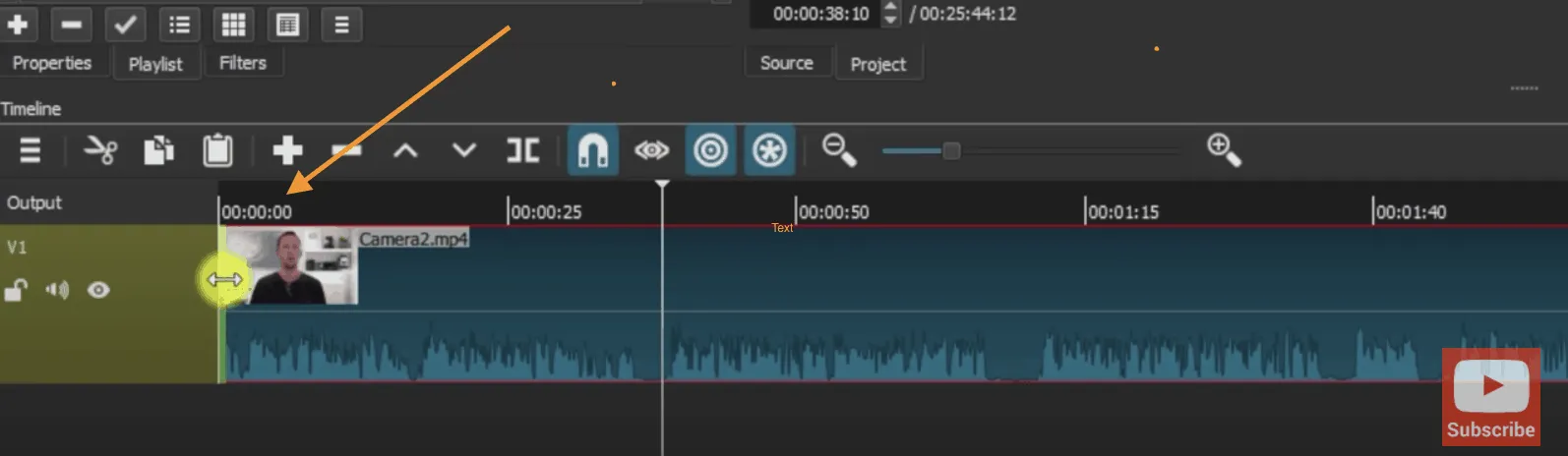The width and height of the screenshot is (1568, 456).
Task: Append clip with the plus icon
Action: (287, 150)
